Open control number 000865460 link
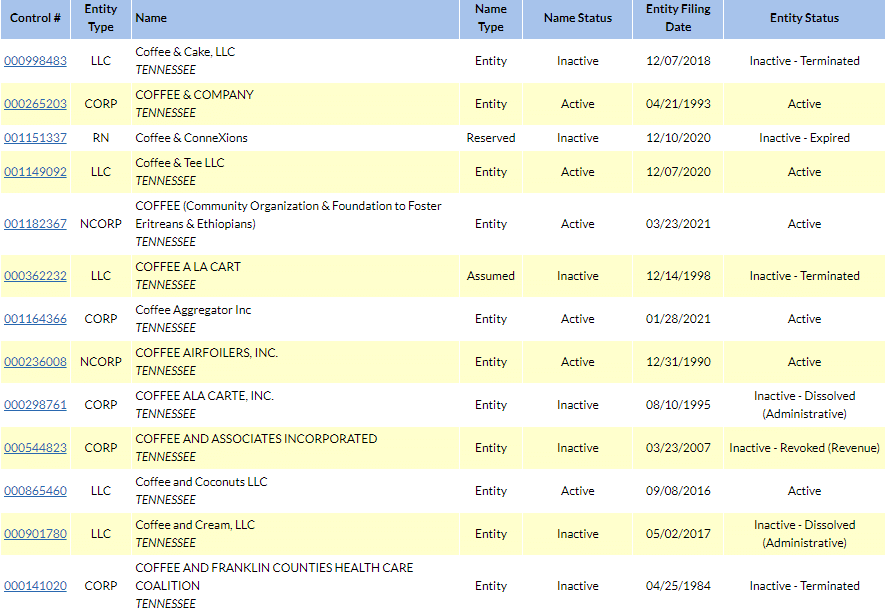 pyautogui.click(x=35, y=491)
